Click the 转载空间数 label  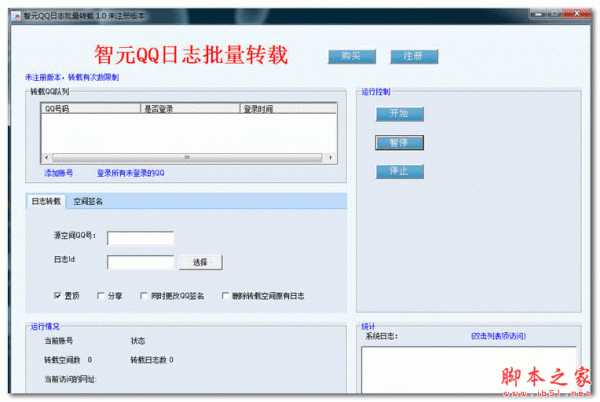(62, 360)
